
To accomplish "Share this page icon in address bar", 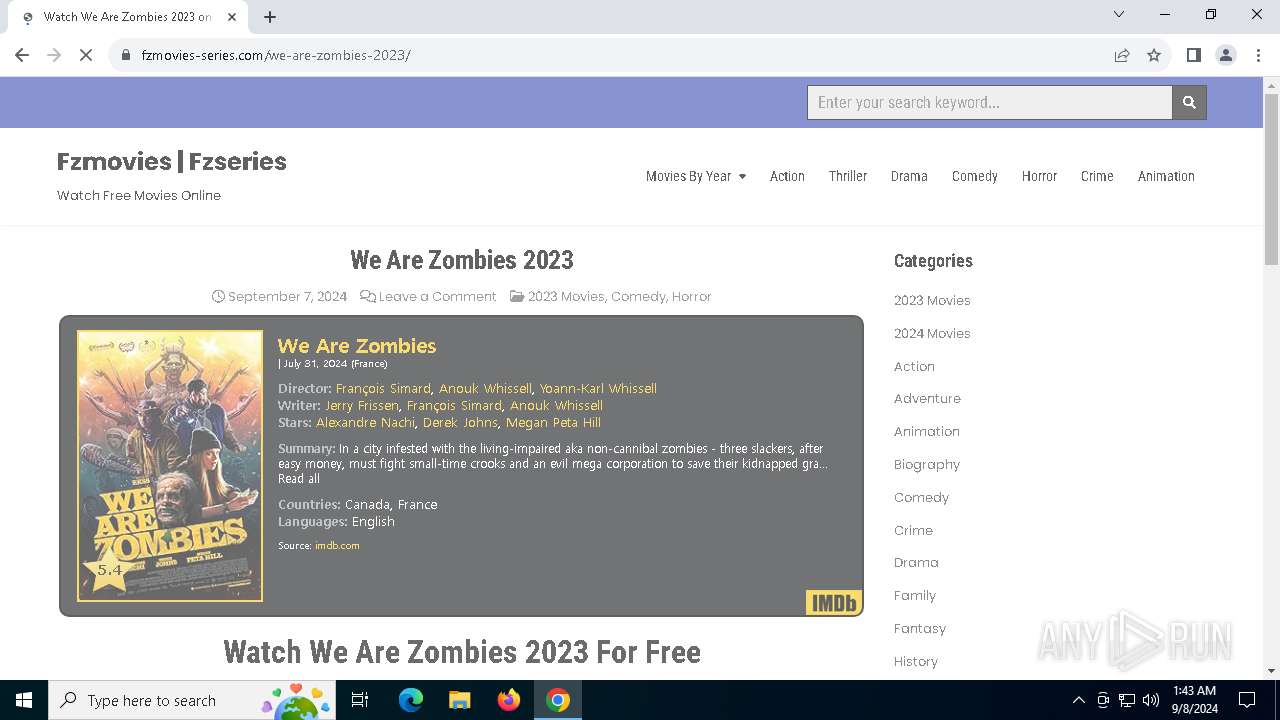I will 1122,55.
